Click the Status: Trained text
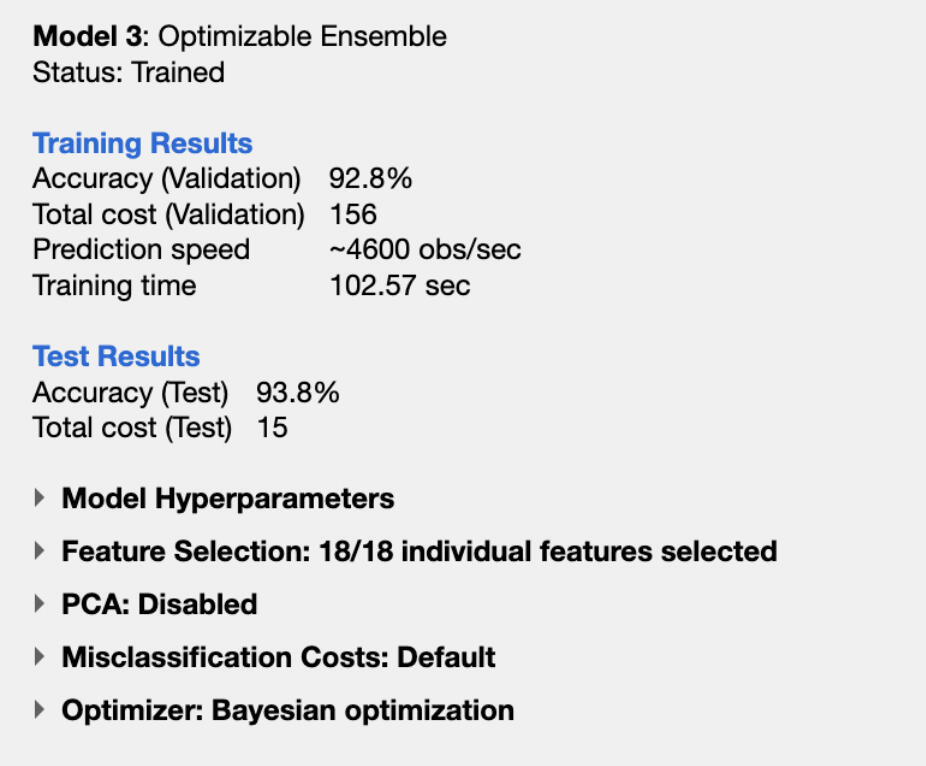This screenshot has height=766, width=926. (128, 72)
